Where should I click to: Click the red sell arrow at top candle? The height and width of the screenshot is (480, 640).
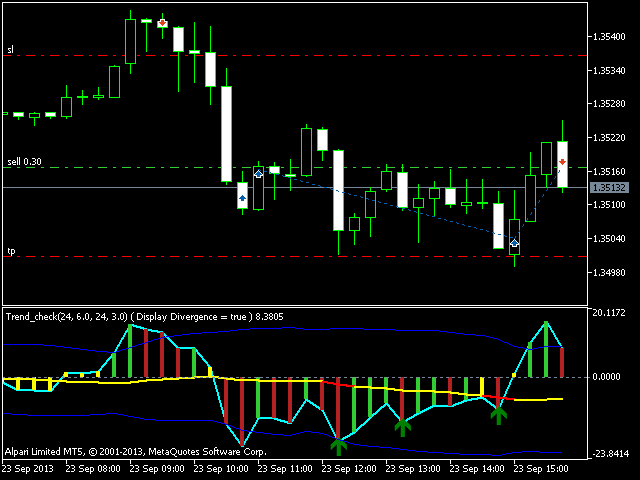[162, 23]
